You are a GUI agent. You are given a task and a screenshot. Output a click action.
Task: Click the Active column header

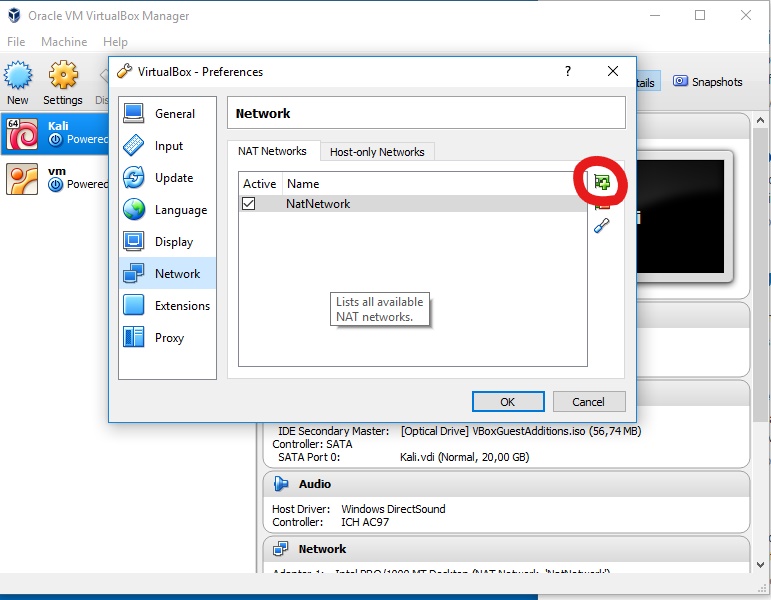260,183
